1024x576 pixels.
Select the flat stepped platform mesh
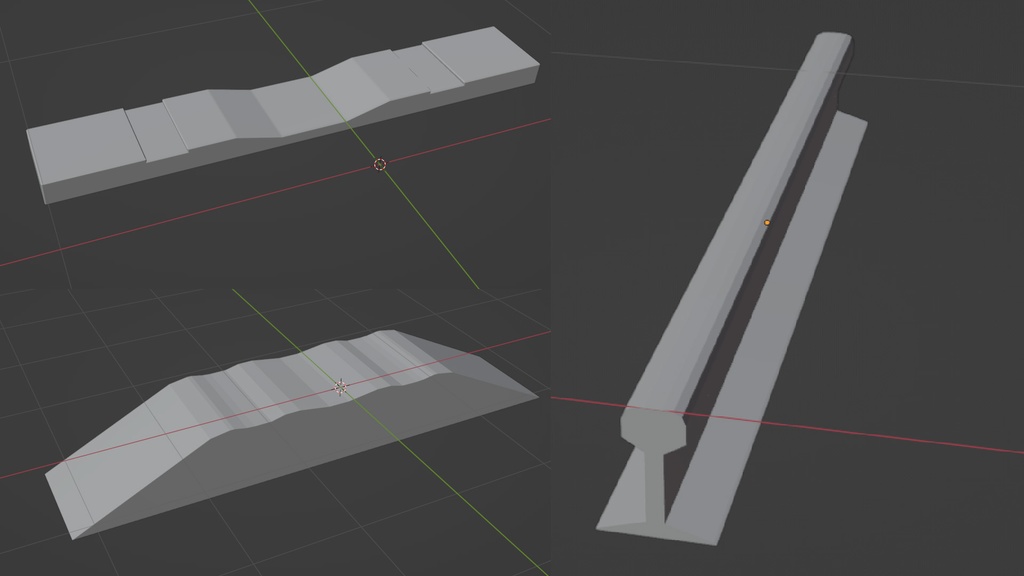point(283,115)
